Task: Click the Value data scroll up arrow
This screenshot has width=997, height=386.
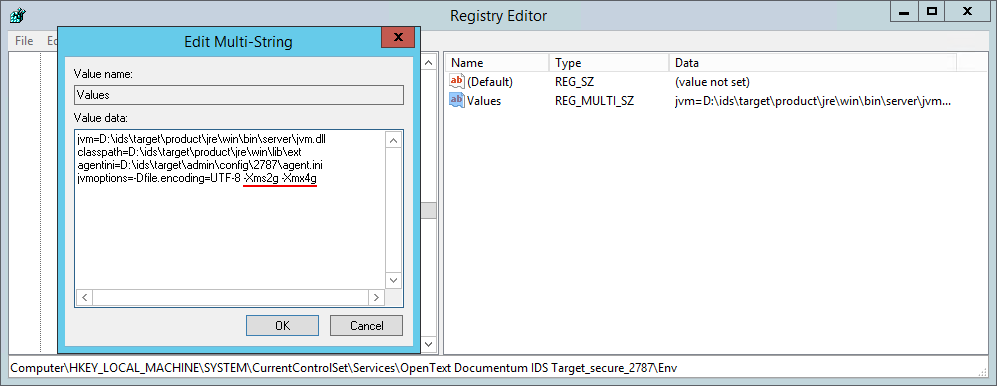Action: [394, 140]
